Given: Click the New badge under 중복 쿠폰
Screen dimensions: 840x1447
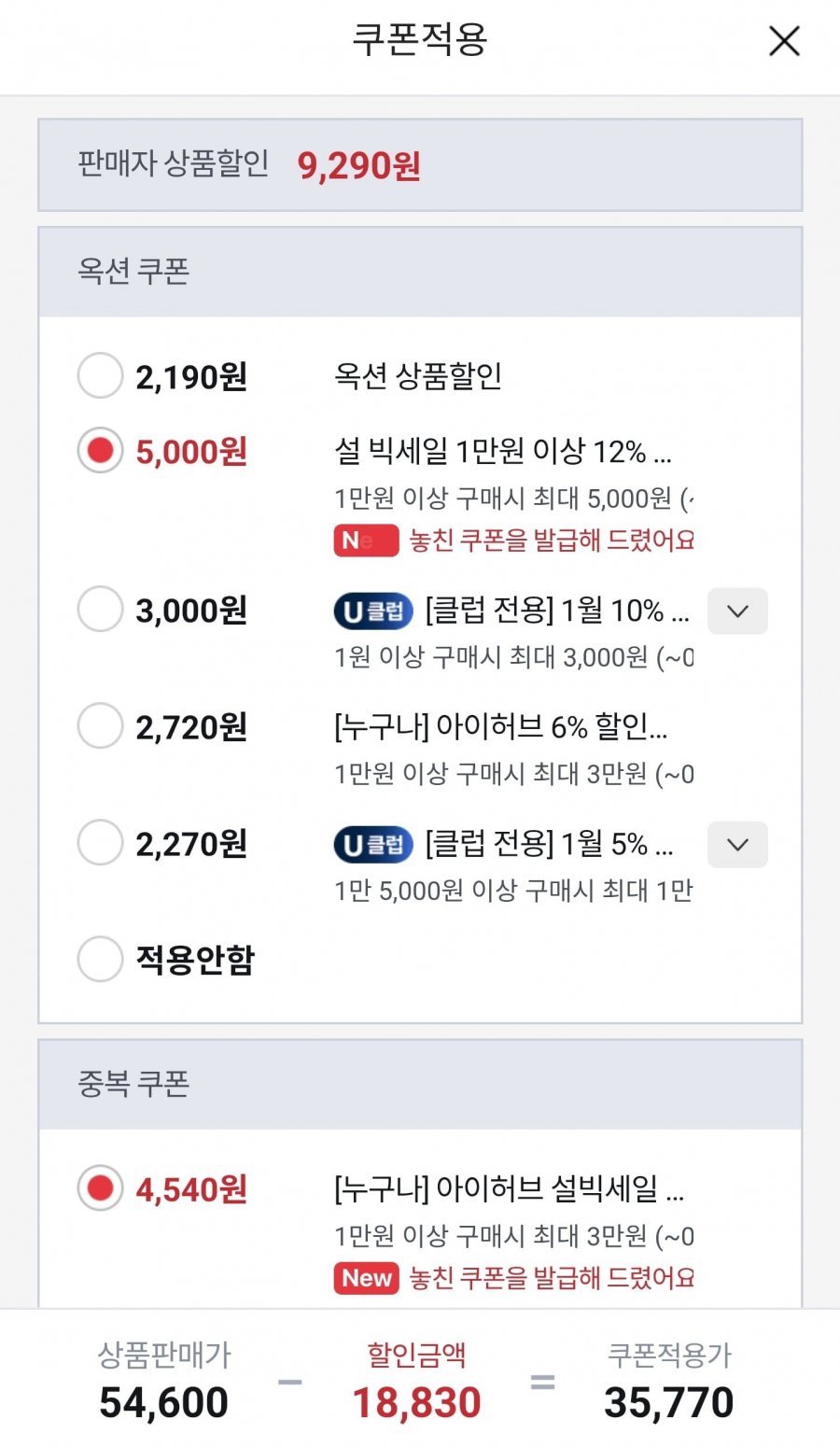Looking at the screenshot, I should click(366, 1278).
